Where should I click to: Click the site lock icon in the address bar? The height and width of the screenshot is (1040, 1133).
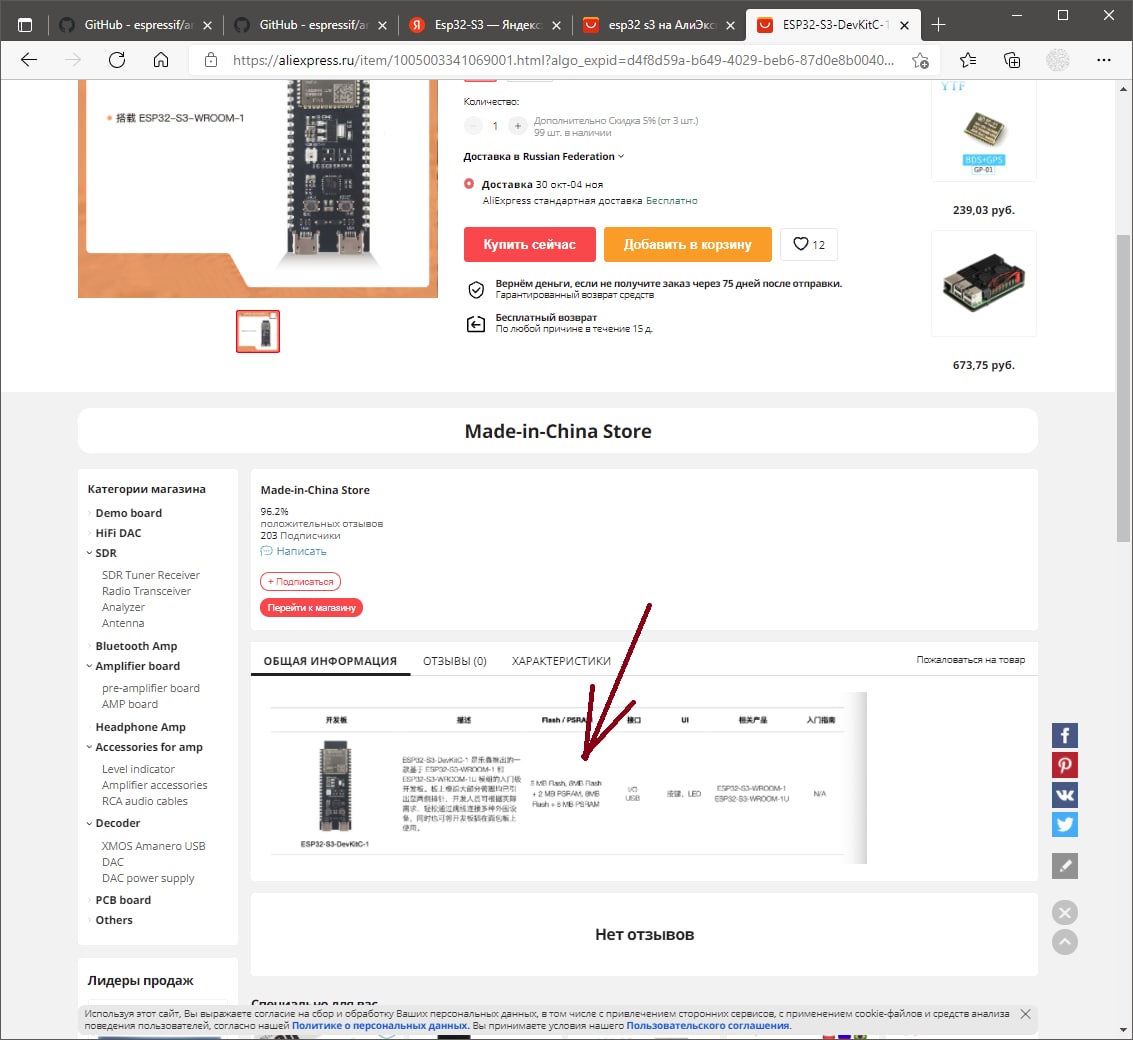coord(211,60)
